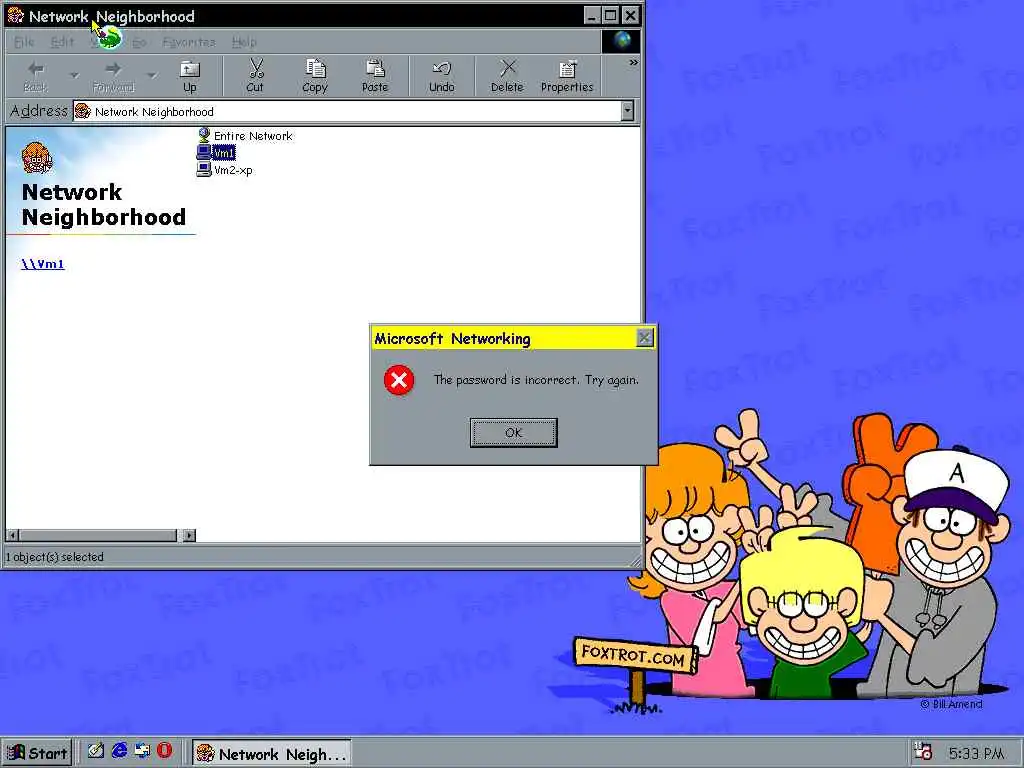Minimize the Network Neighborhood window
This screenshot has width=1024, height=768.
pos(592,16)
